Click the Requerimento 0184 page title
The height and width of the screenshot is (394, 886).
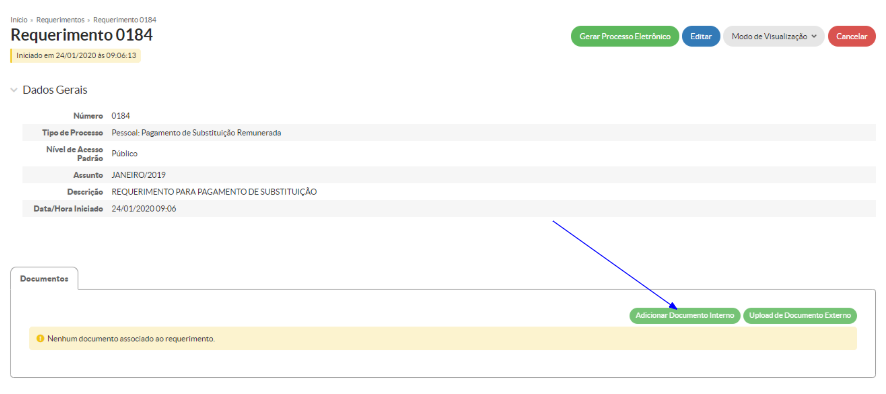(81, 36)
